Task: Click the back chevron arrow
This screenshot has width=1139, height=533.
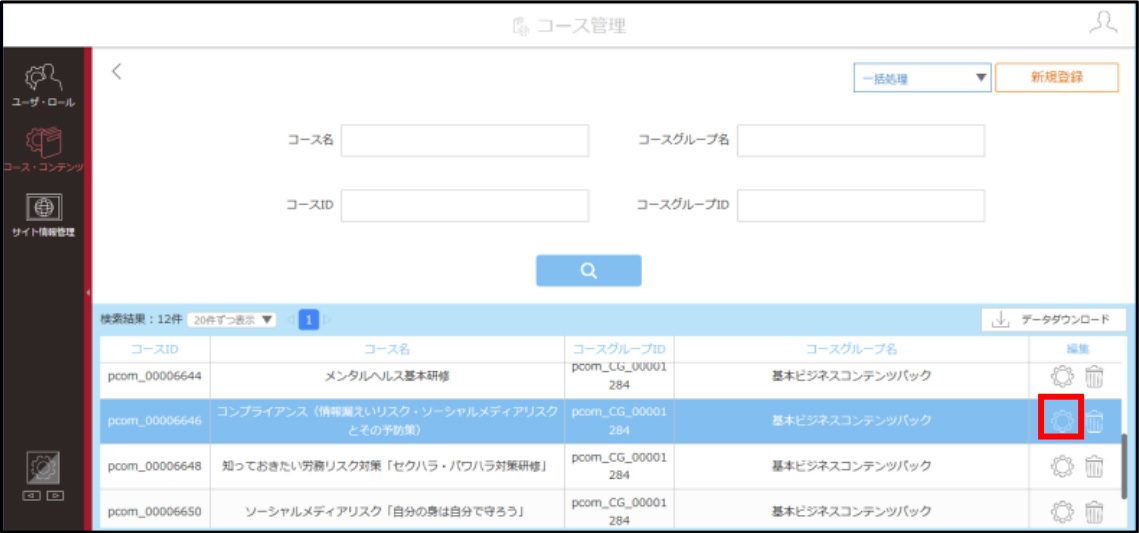Action: (116, 71)
